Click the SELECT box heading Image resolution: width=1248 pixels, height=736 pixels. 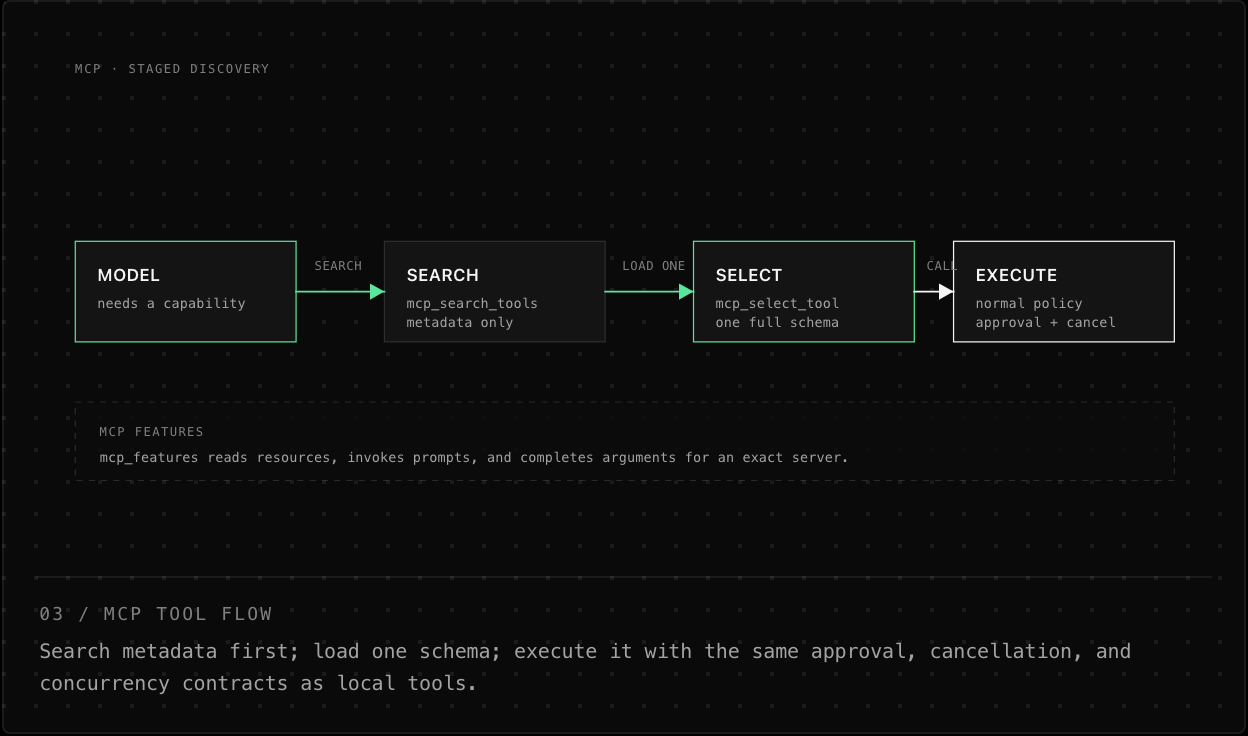748,275
